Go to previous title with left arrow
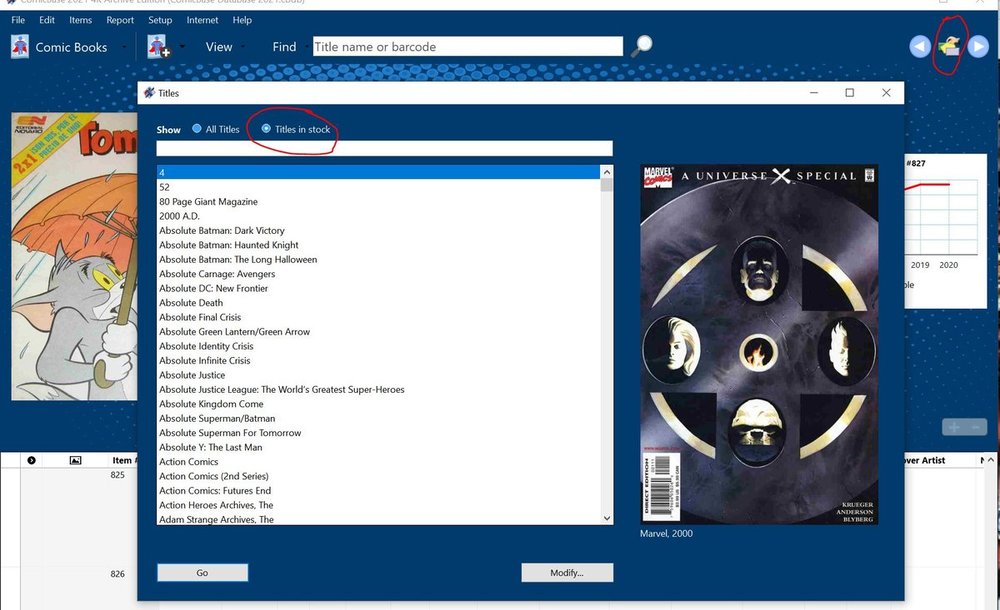The width and height of the screenshot is (1000, 610). coord(919,46)
